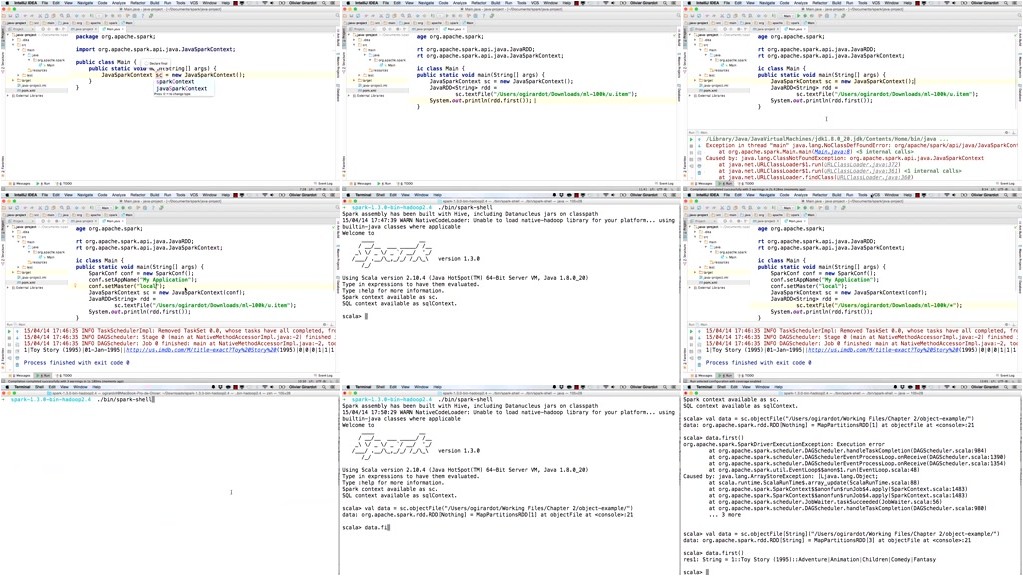Select Main.java editor tab in autocomplete frame
1023x576 pixels.
(112, 29)
